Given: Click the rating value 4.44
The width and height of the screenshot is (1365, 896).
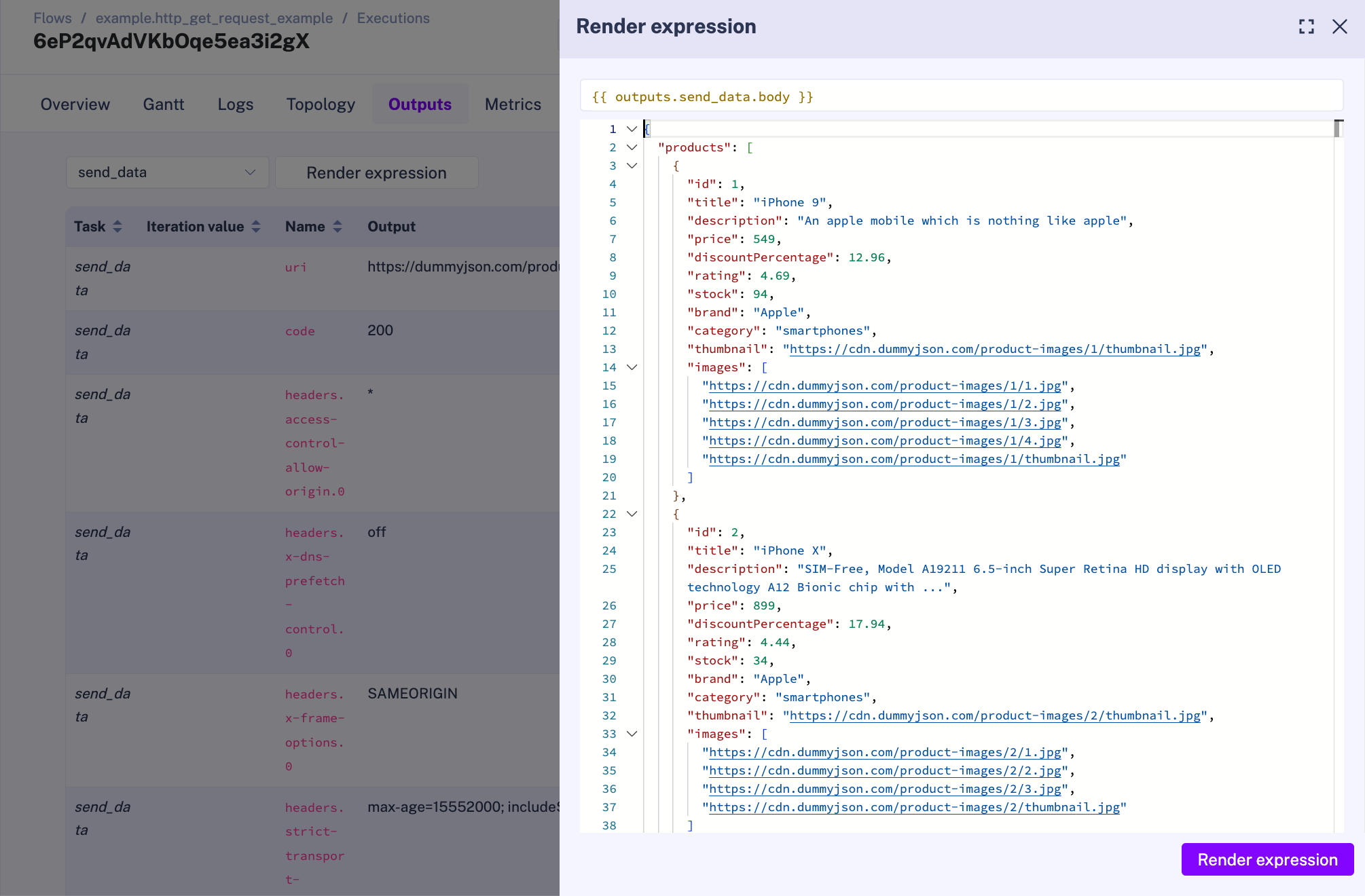Looking at the screenshot, I should coord(775,642).
